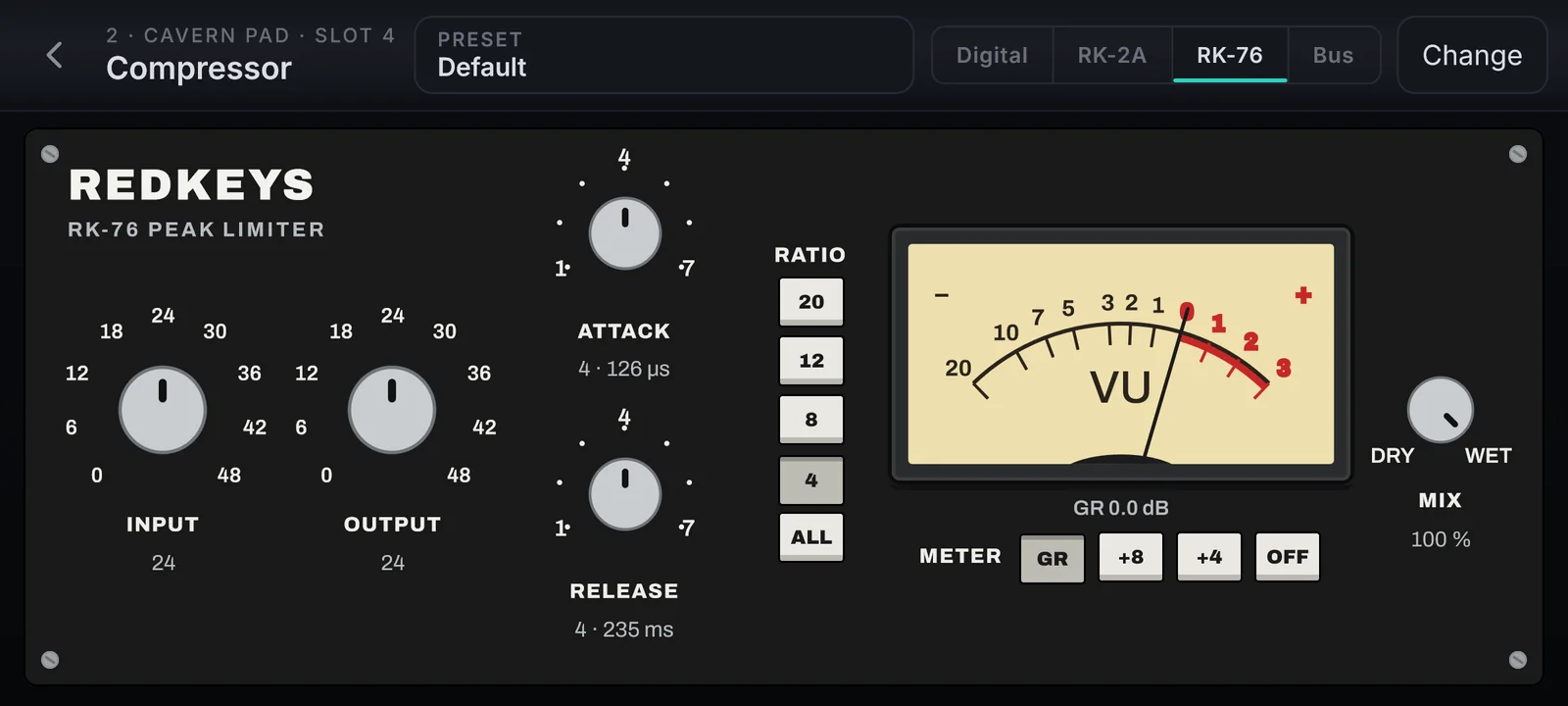This screenshot has height=706, width=1568.
Task: Switch to the Bus compressor tab
Action: [x=1333, y=55]
